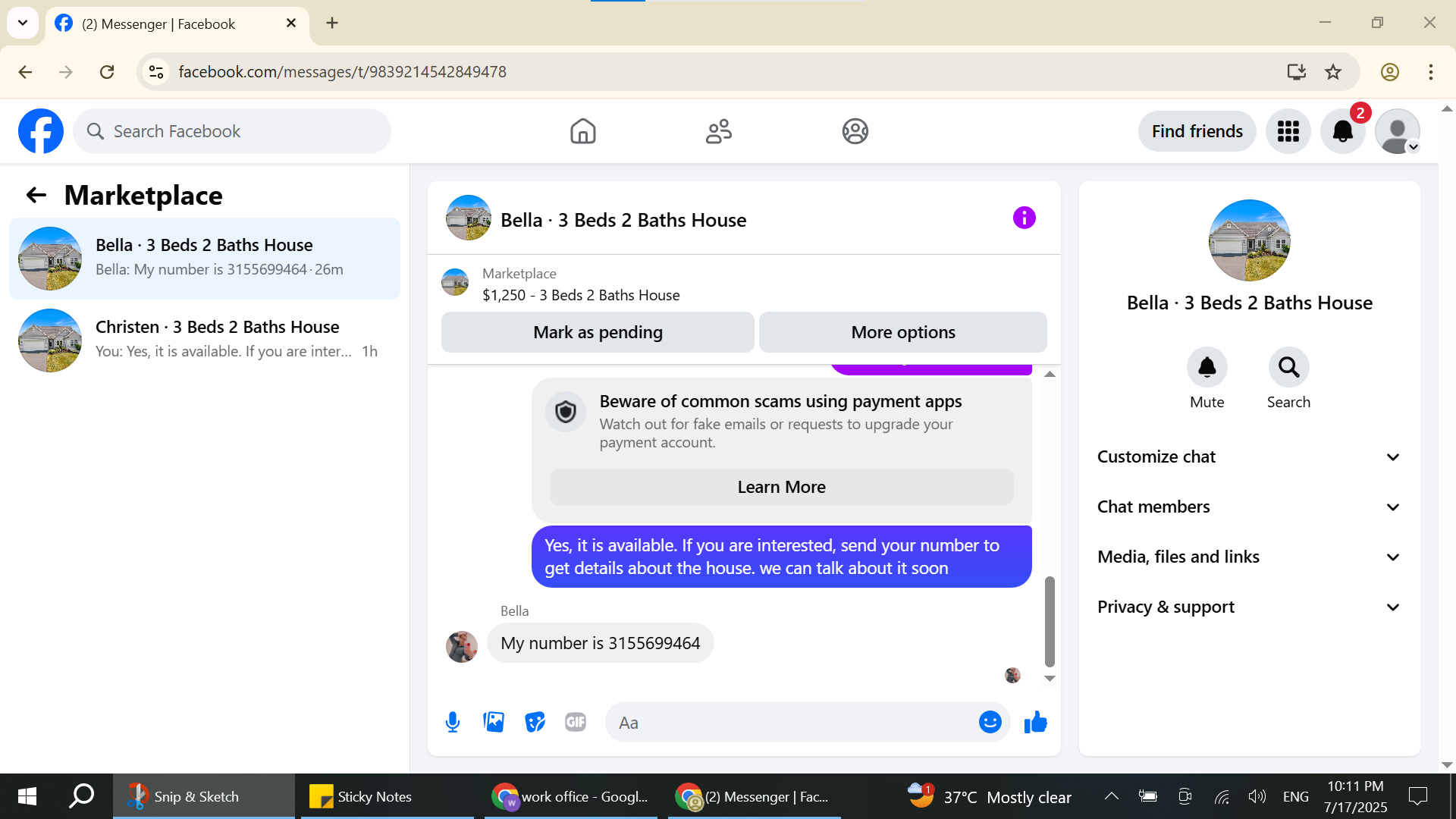Open Chrome profile icon
Image resolution: width=1456 pixels, height=819 pixels.
pyautogui.click(x=1389, y=72)
